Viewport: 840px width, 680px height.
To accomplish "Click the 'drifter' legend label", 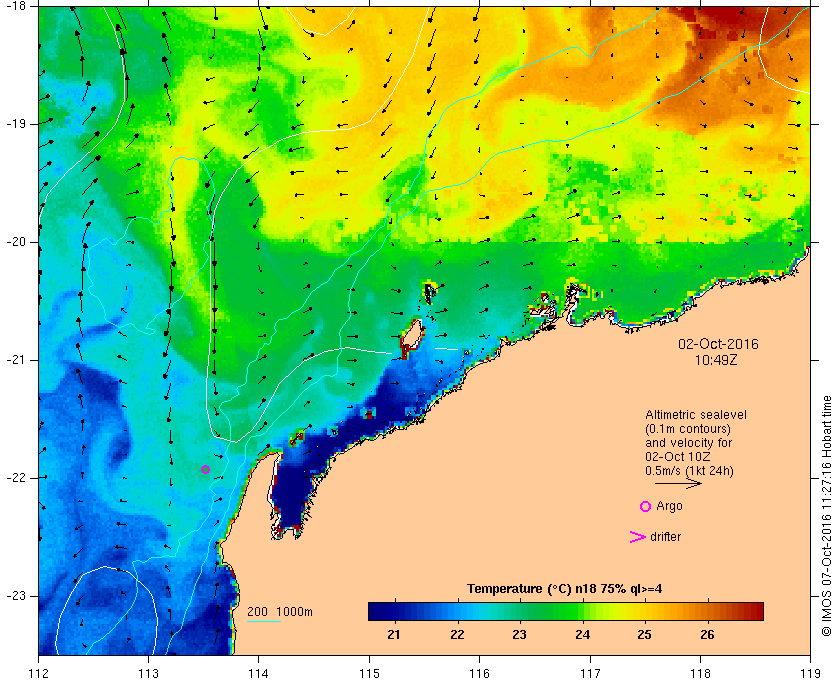I will pos(665,537).
